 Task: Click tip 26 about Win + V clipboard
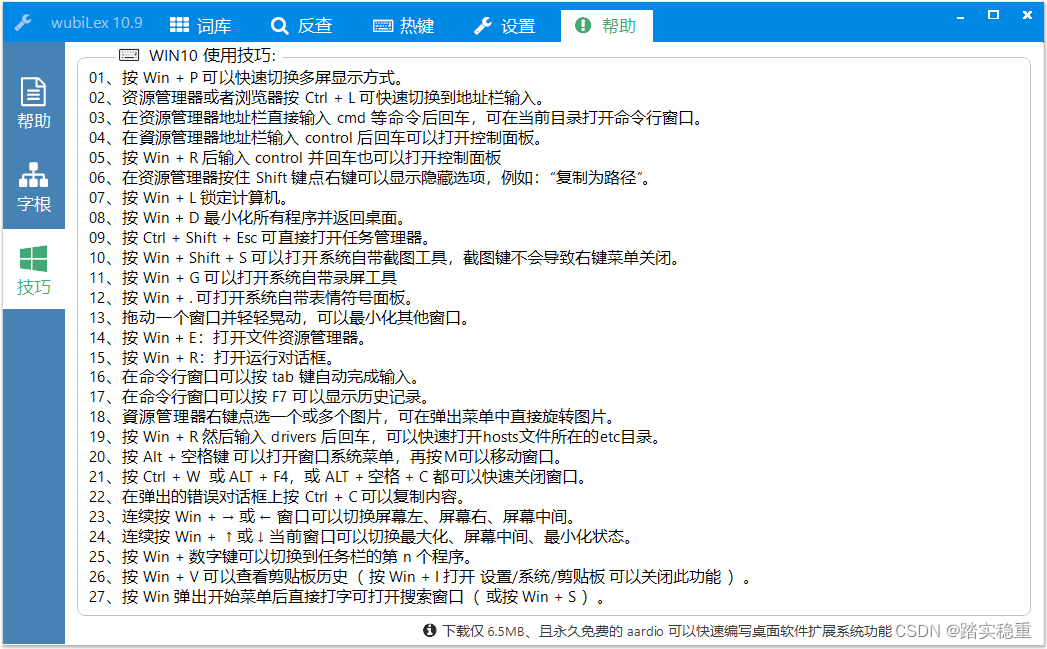tap(420, 577)
